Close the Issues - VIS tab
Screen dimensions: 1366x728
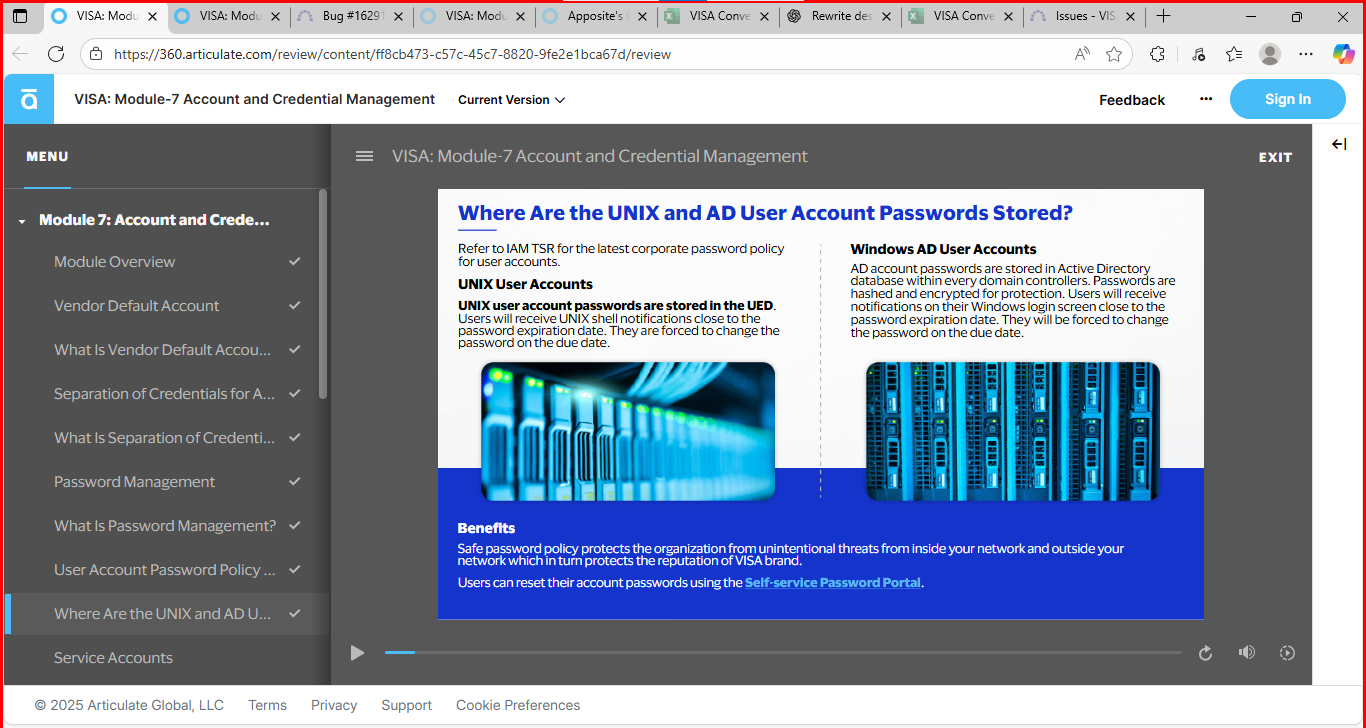(1132, 16)
